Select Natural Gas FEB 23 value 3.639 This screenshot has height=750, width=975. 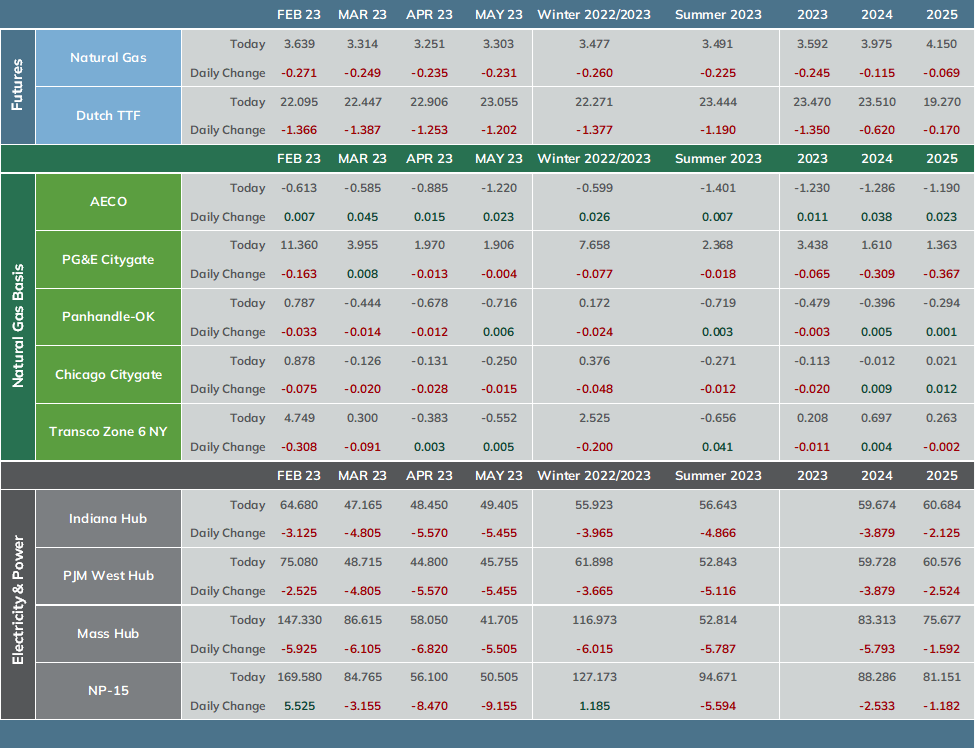pyautogui.click(x=299, y=44)
